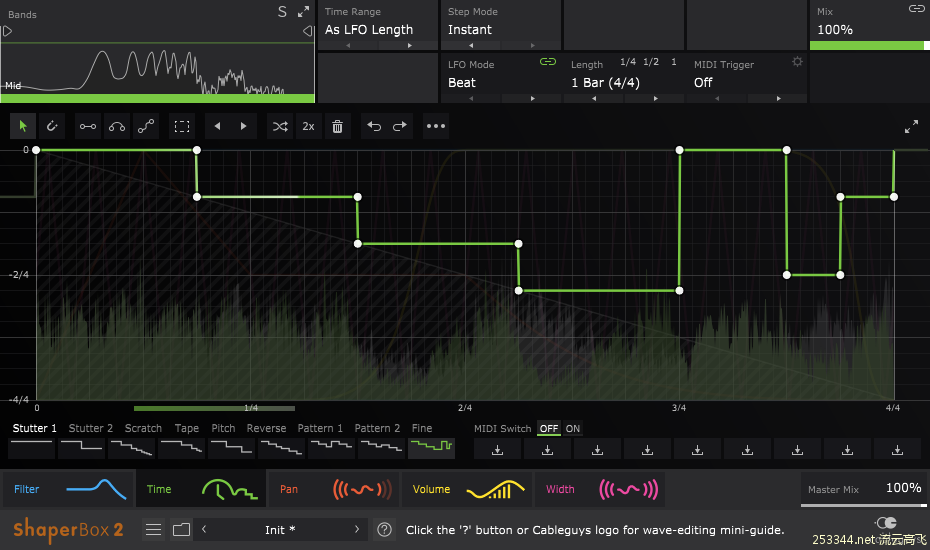Open the Length 1 Bar dropdown
930x550 pixels.
tap(606, 83)
